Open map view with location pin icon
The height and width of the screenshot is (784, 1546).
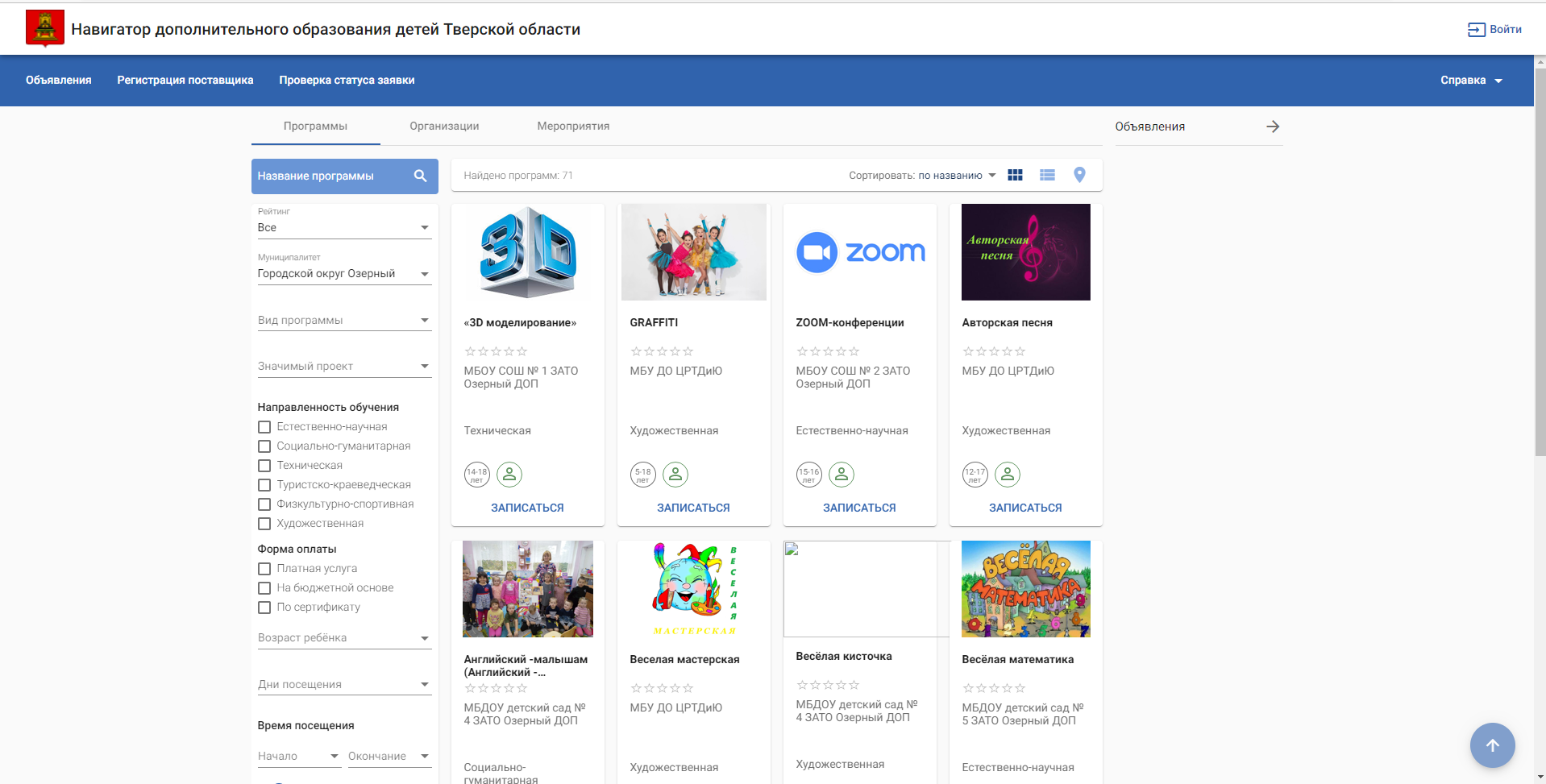(x=1079, y=175)
